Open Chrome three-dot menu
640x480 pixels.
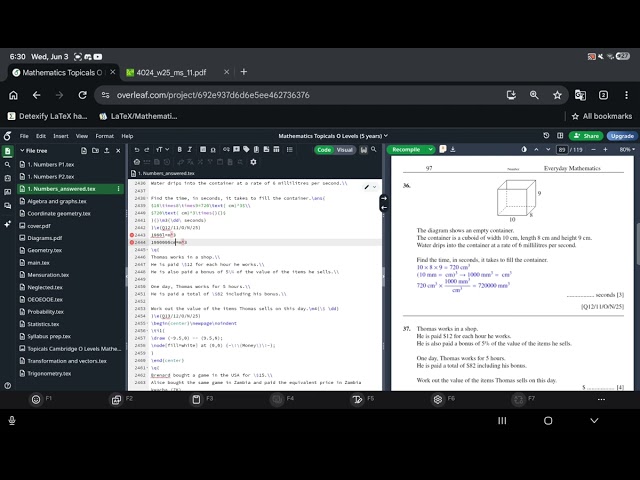point(626,95)
